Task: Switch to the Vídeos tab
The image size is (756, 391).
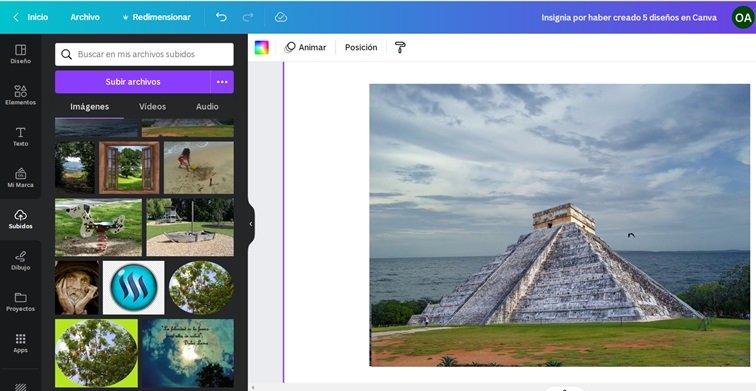Action: 152,107
